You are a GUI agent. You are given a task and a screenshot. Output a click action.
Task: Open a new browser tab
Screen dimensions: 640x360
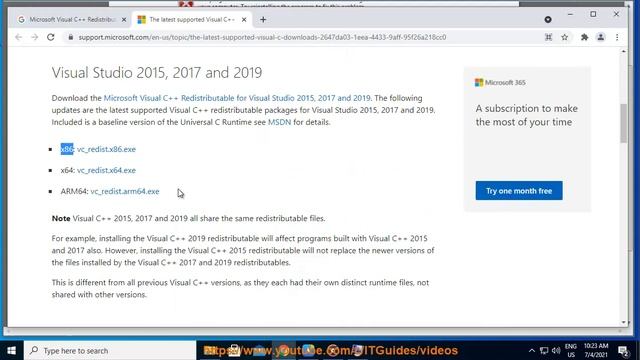click(x=263, y=20)
